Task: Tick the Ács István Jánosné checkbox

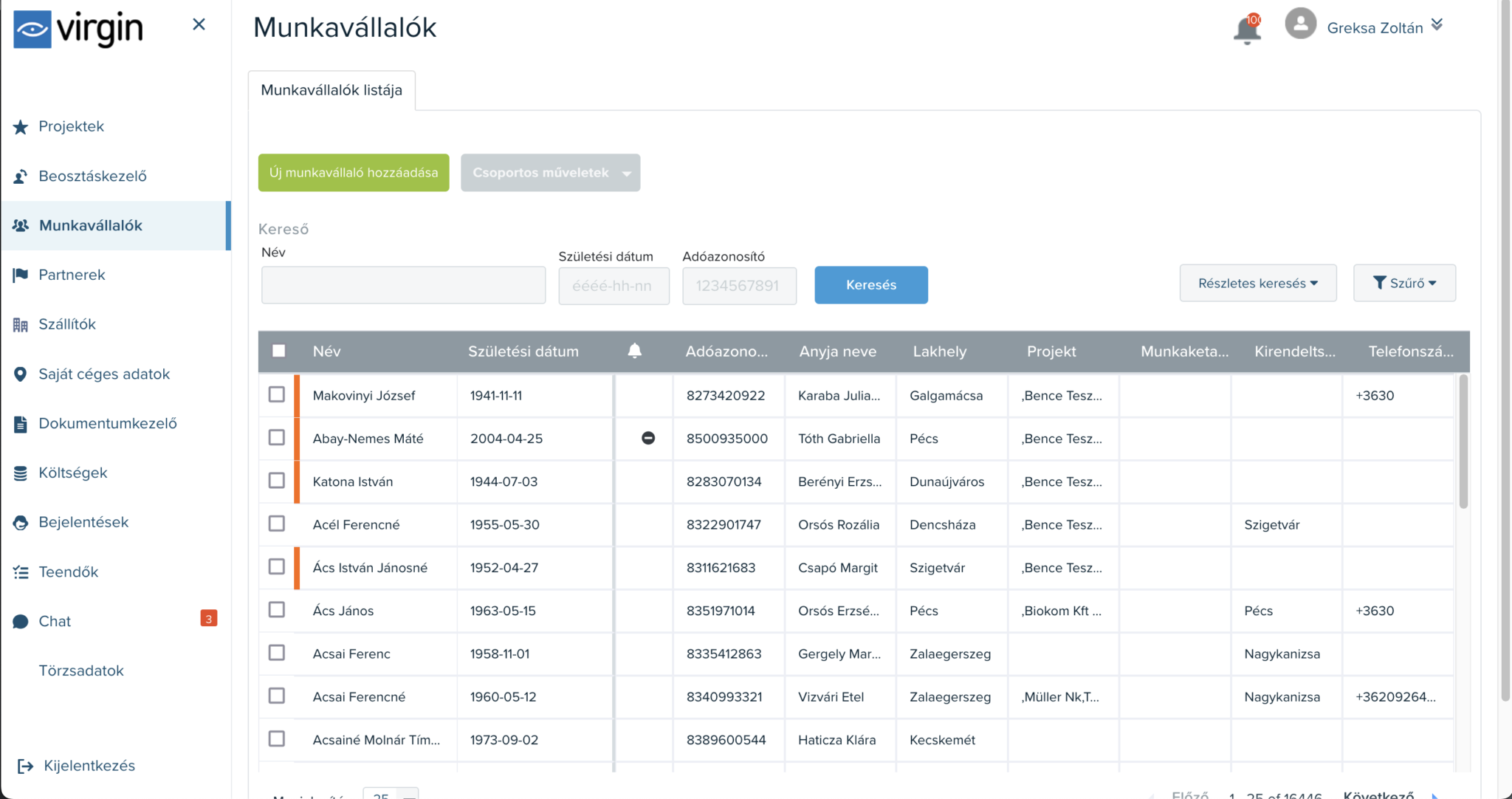Action: pos(277,566)
